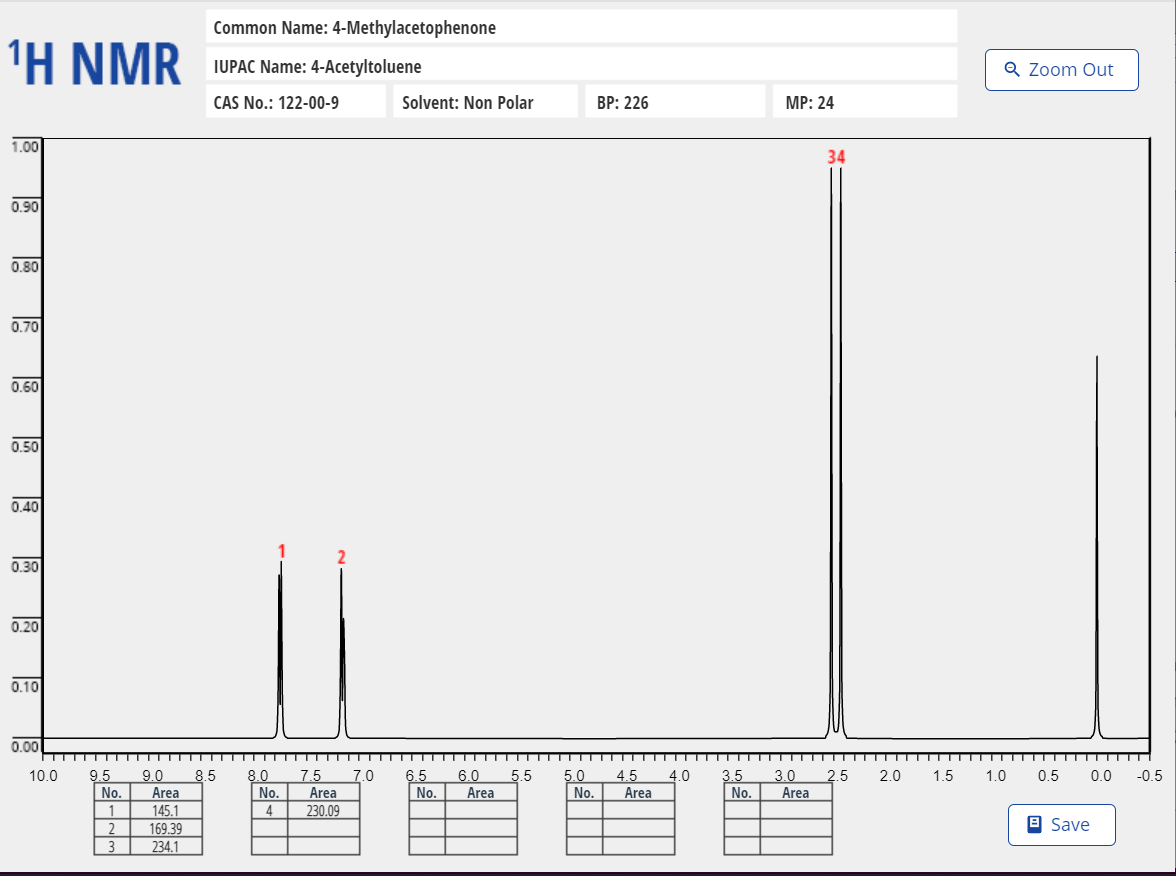Click the 10.0 ppm axis label

coord(43,776)
